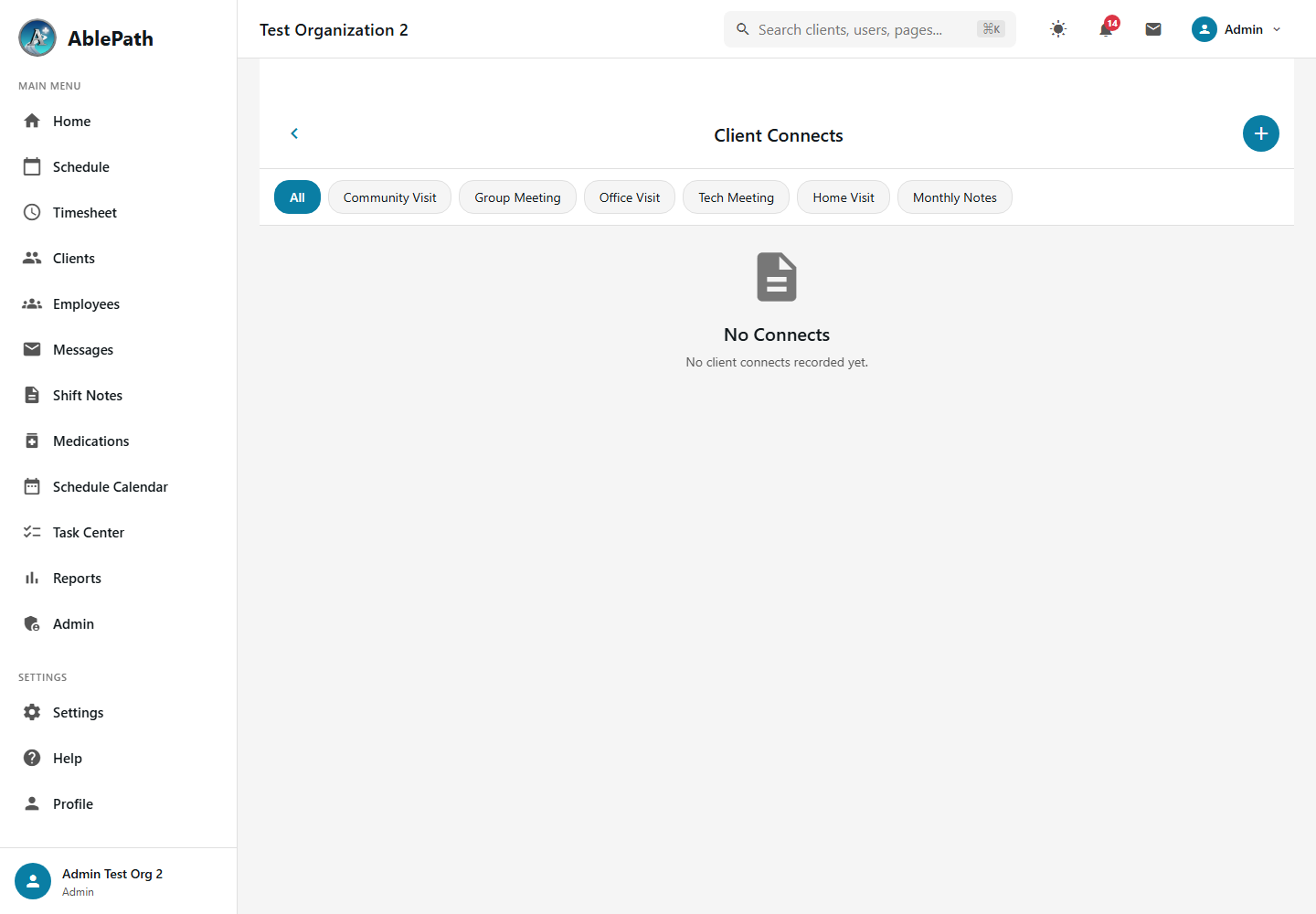Open the Task Center
Image resolution: width=1316 pixels, height=914 pixels.
pos(118,532)
